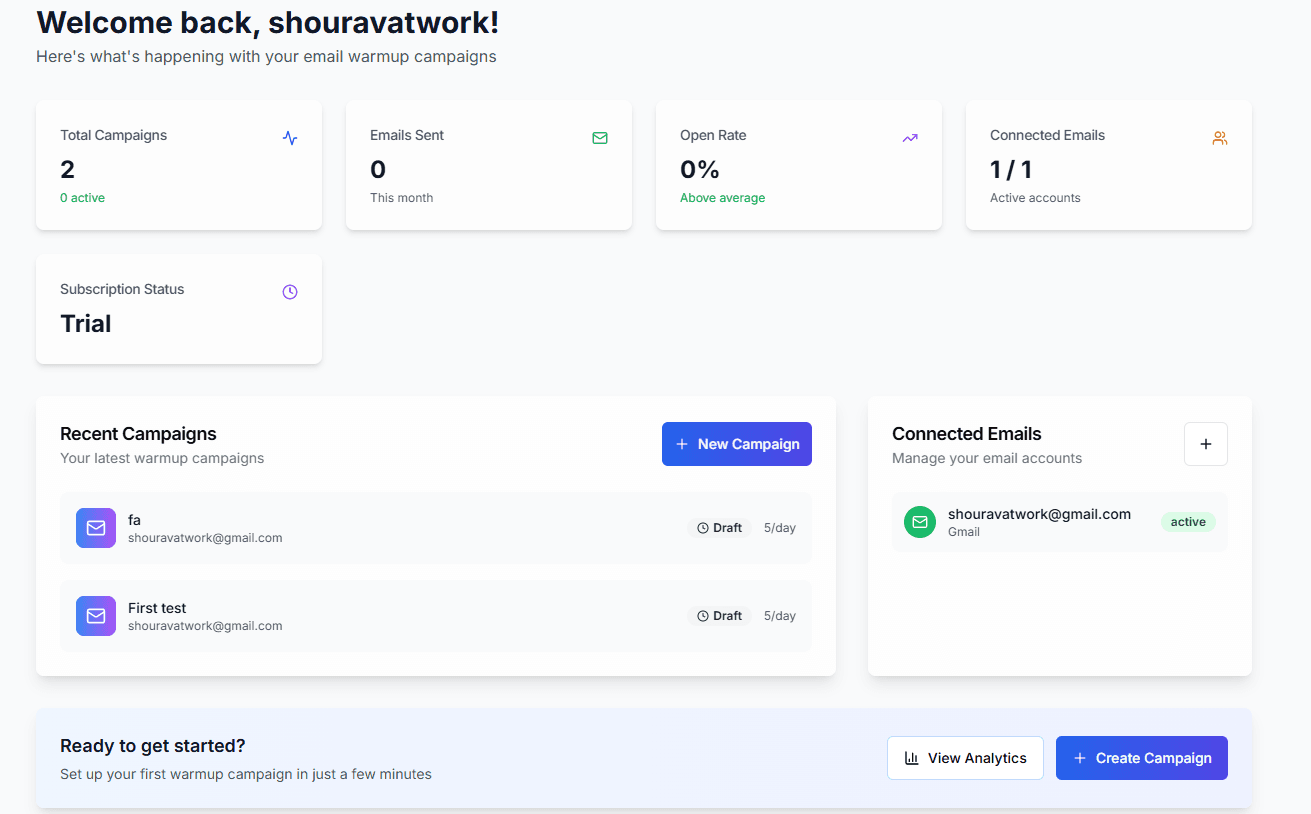The width and height of the screenshot is (1311, 814).
Task: Click the envelope icon beside 'First test' campaign
Action: (95, 615)
